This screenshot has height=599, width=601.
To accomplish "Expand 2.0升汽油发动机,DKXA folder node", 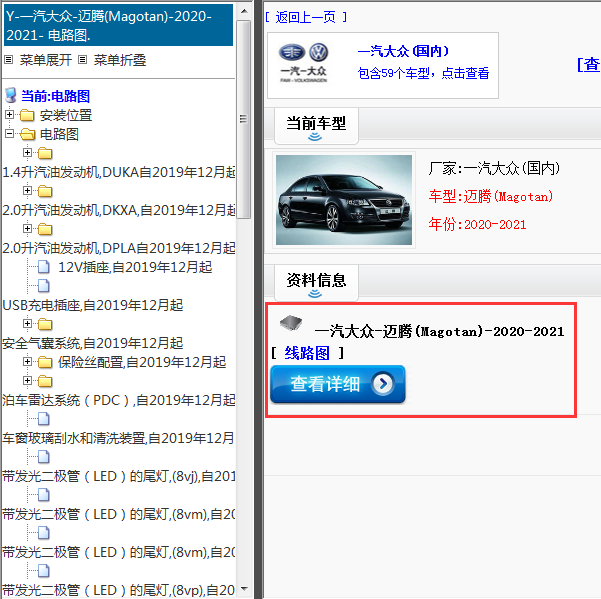I will click(x=27, y=190).
